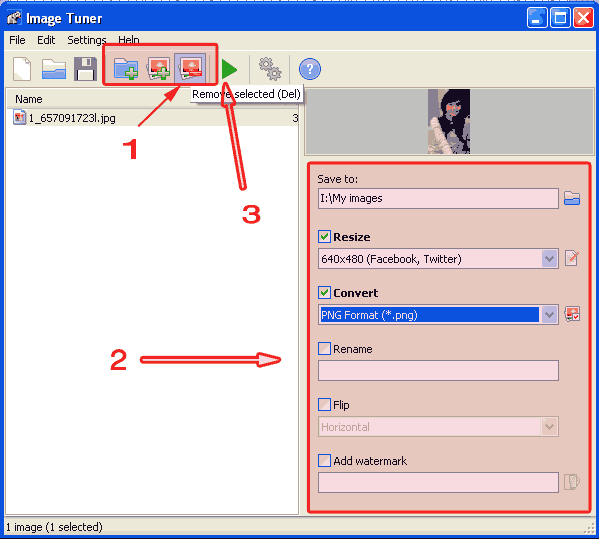599x539 pixels.
Task: Open settings gears icon in toolbar
Action: (x=270, y=69)
